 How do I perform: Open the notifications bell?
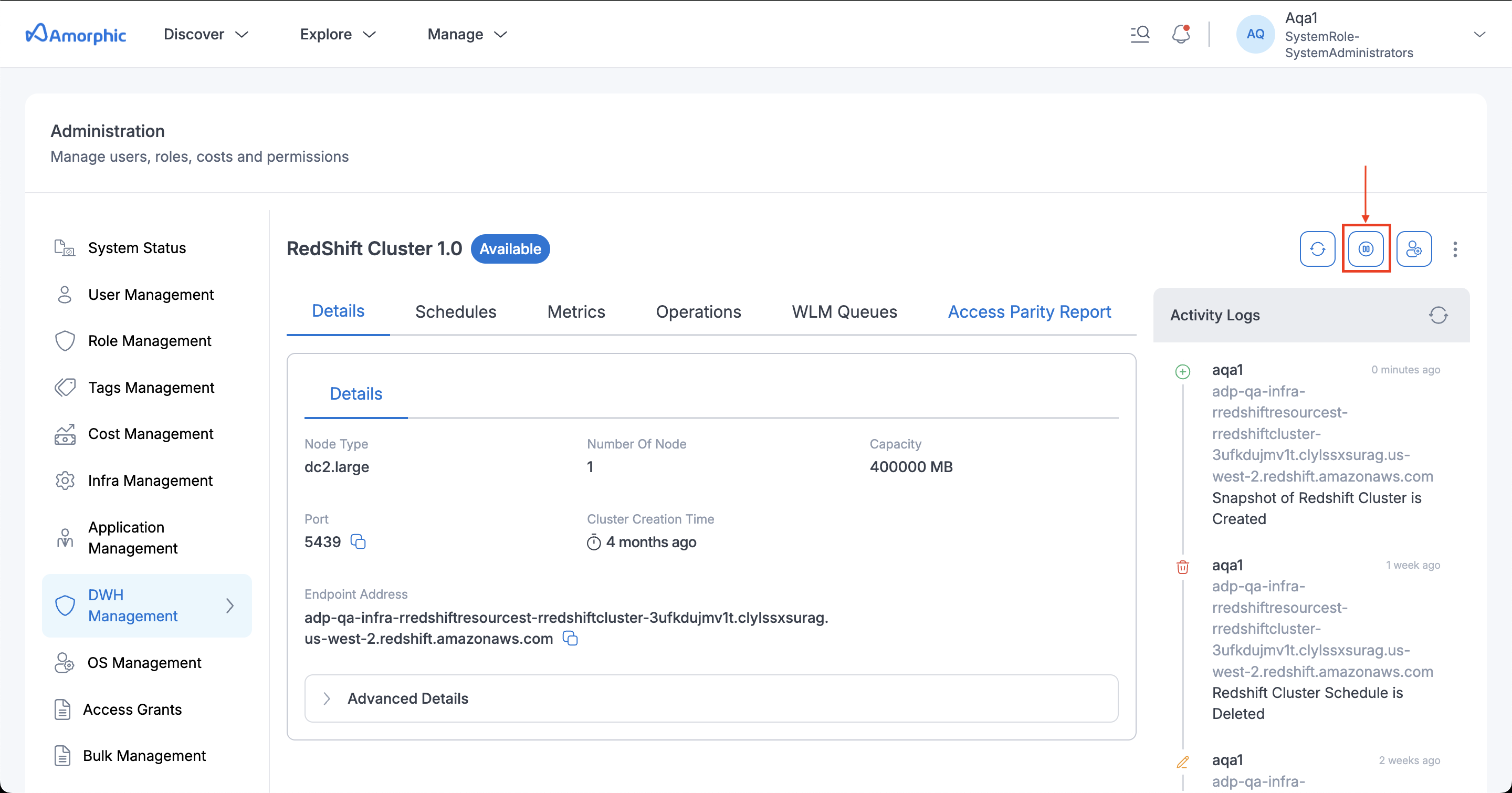click(1181, 34)
